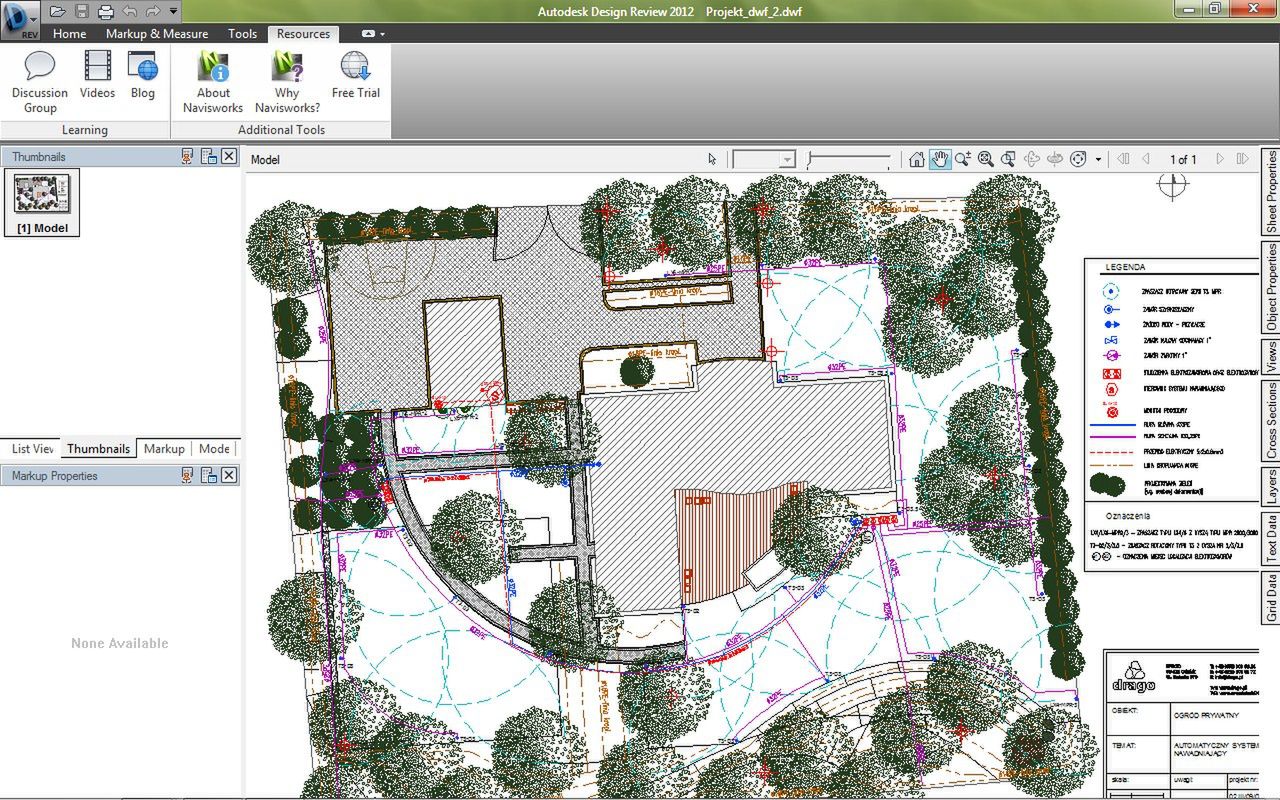Click the Print icon in quick access toolbar
The width and height of the screenshot is (1280, 800).
[106, 11]
